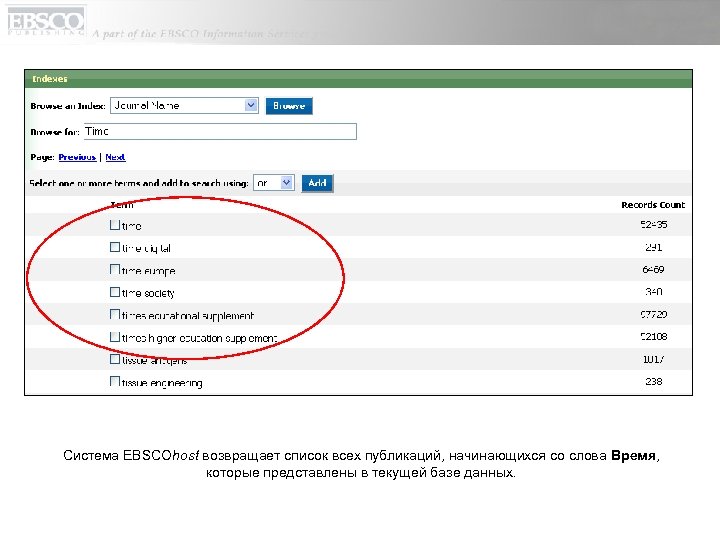The width and height of the screenshot is (720, 540).
Task: Check 'times higher education supplement' checkbox
Action: (x=115, y=337)
